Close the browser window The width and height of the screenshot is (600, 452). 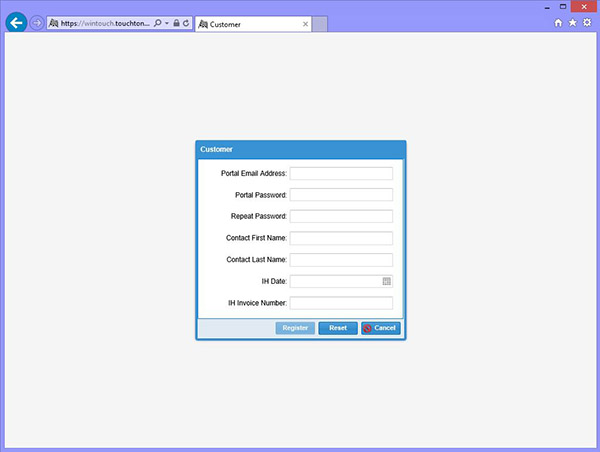pyautogui.click(x=584, y=7)
